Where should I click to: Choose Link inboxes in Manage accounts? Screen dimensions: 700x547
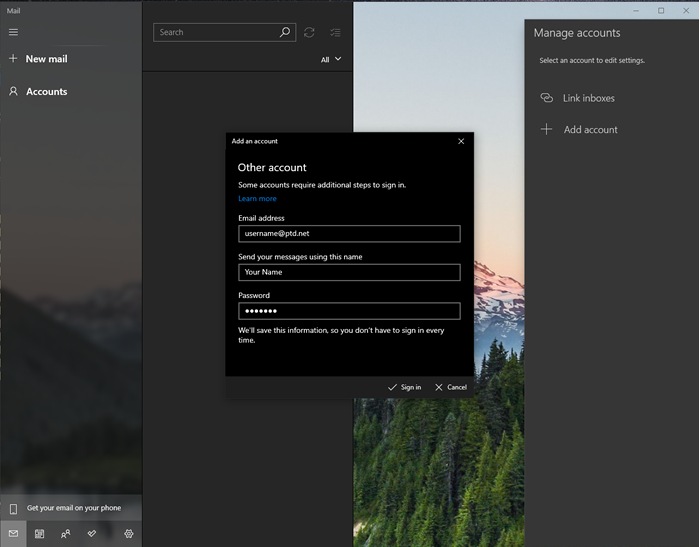point(588,98)
